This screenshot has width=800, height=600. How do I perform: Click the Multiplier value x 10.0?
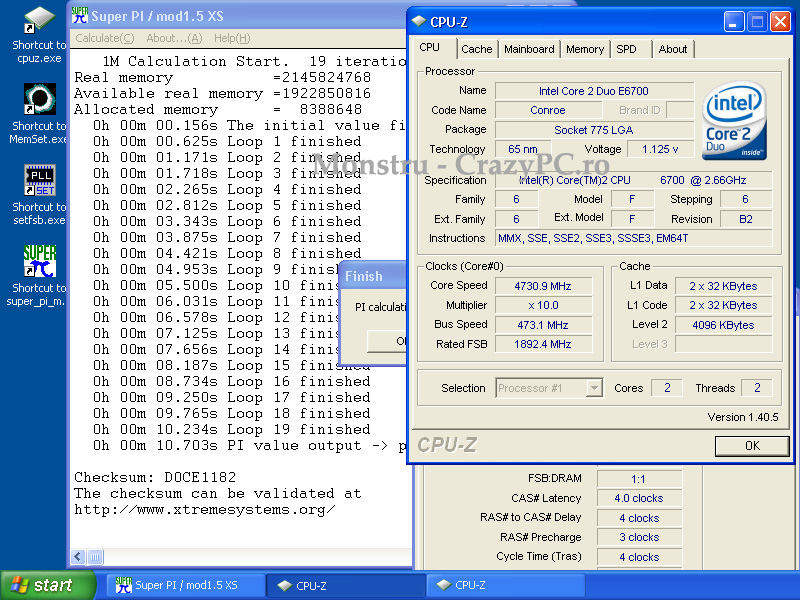[543, 306]
